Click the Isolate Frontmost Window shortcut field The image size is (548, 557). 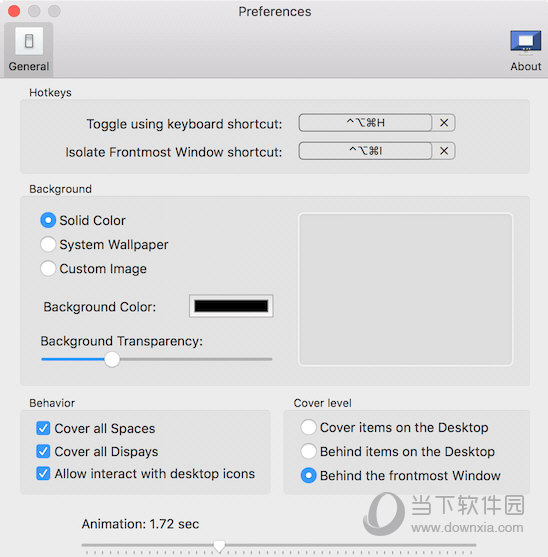point(365,151)
